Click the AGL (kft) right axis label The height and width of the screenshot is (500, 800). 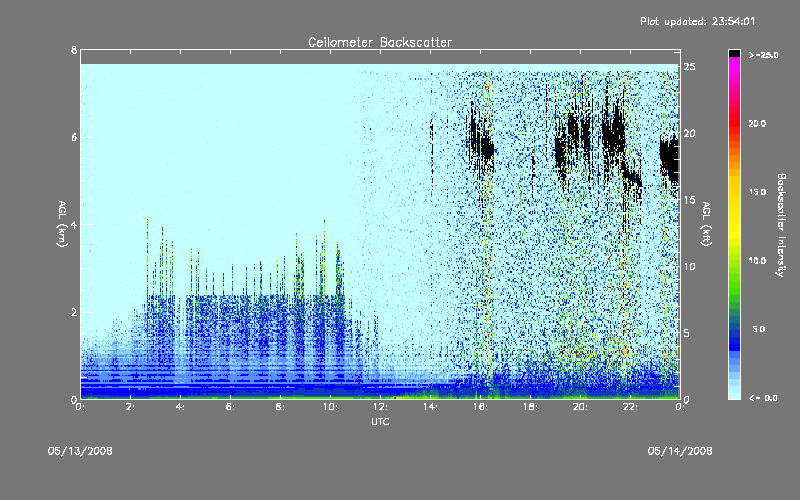706,224
